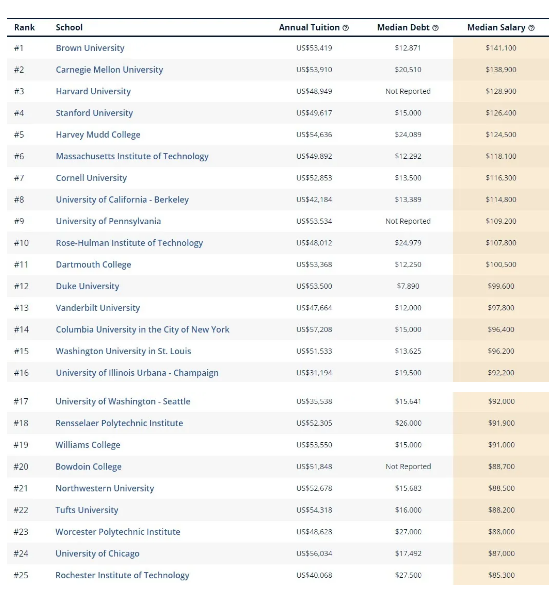Open University of Illinois Urbana - Champaign link
Viewport: 557px width, 600px height.
click(x=137, y=373)
